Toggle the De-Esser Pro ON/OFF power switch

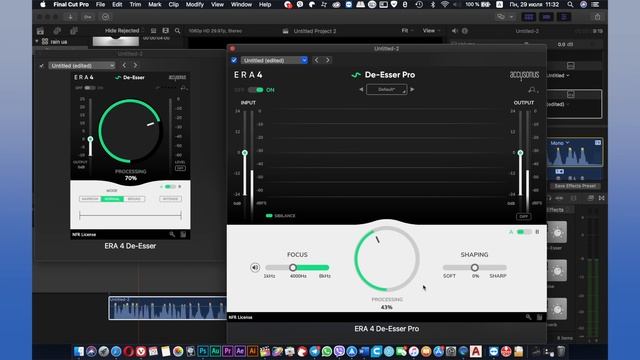[256, 90]
